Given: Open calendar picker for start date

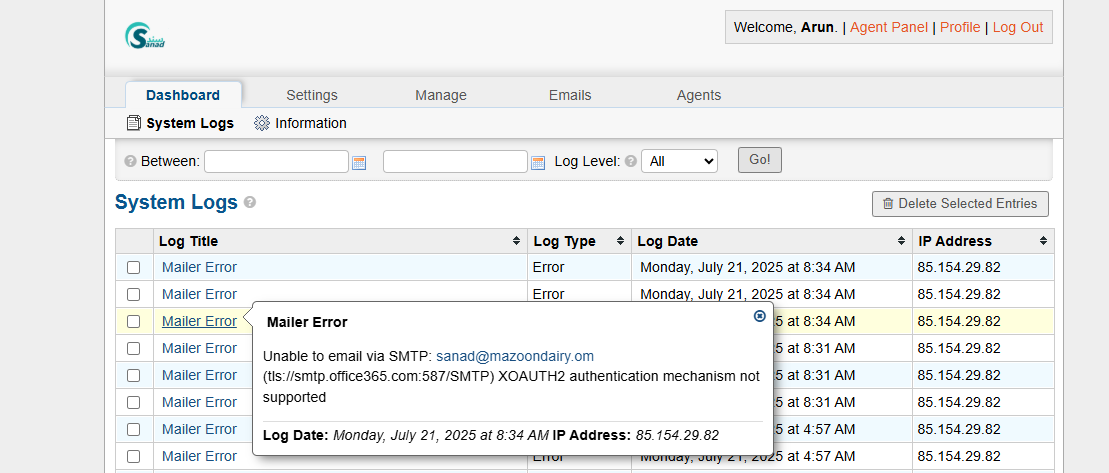Looking at the screenshot, I should (359, 162).
